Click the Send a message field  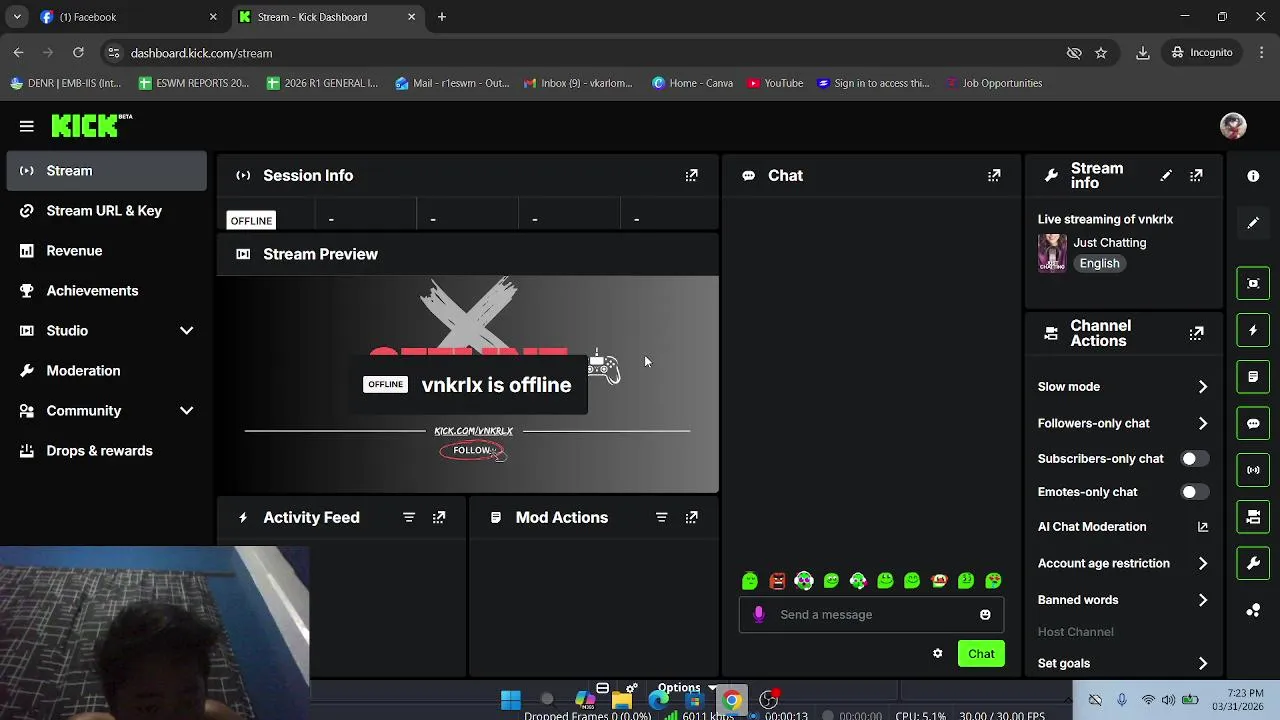coord(871,615)
